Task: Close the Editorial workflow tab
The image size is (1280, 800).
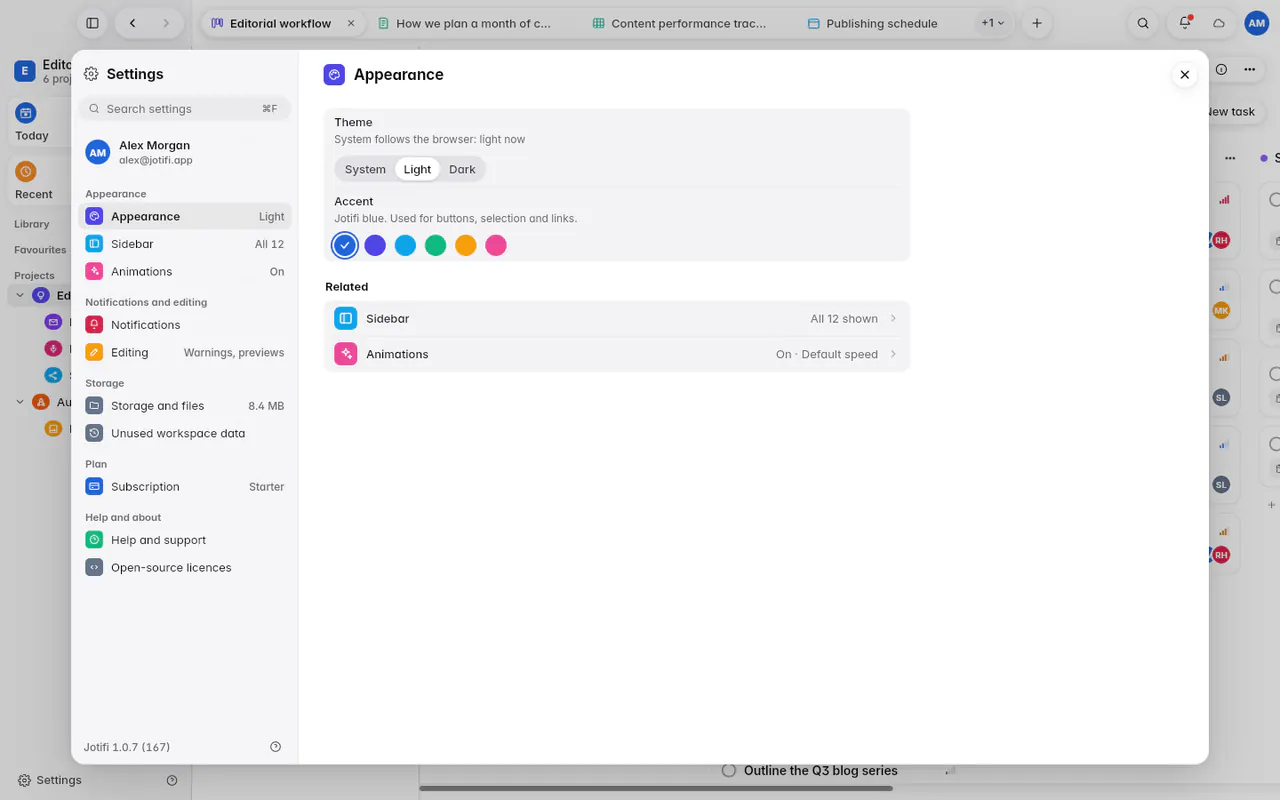Action: (351, 23)
